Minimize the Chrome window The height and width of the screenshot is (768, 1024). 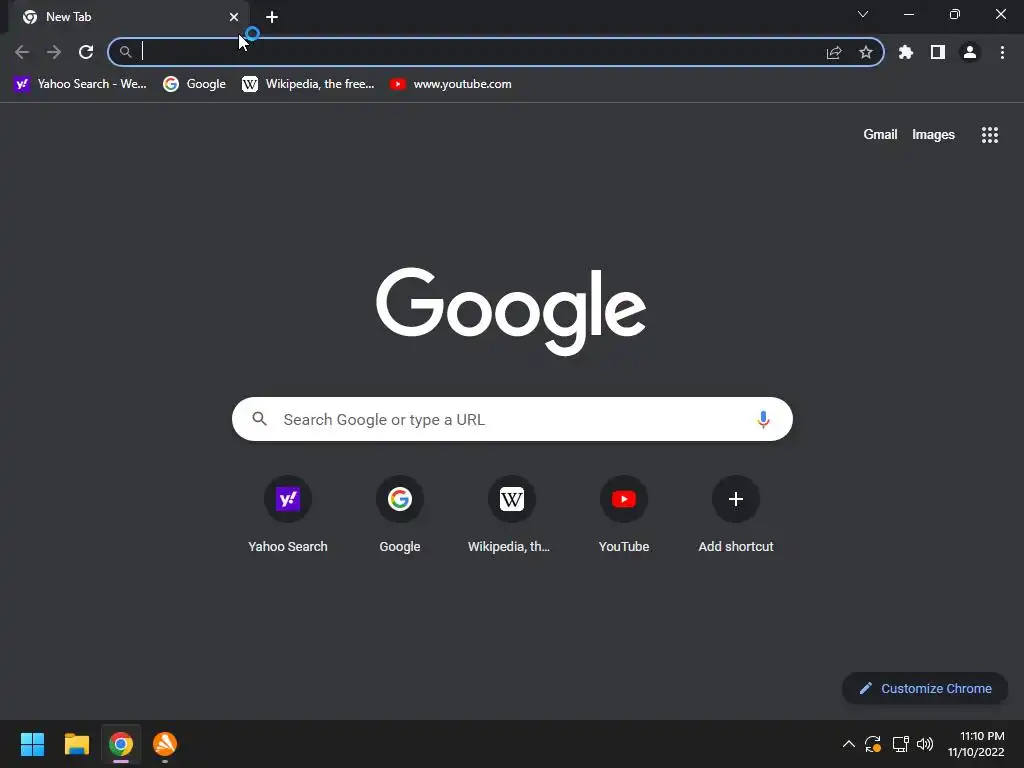(x=908, y=14)
